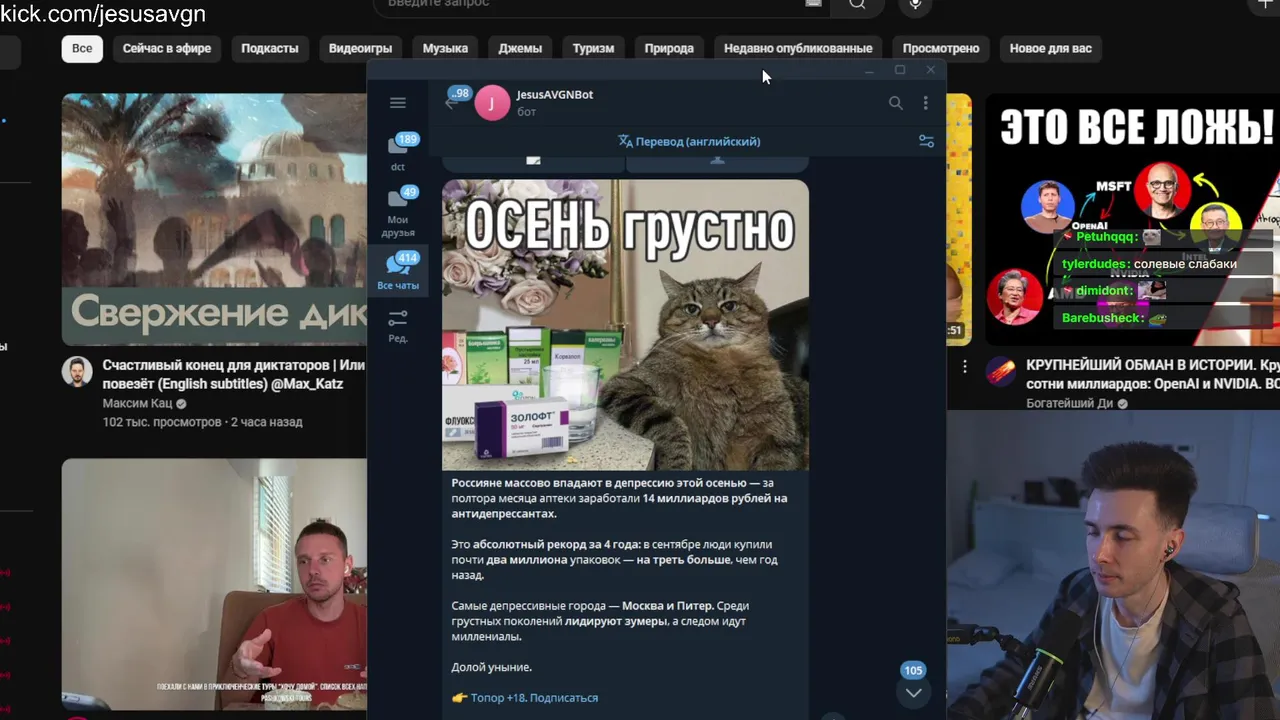
Task: Select the Подкасты filter chip
Action: 270,48
